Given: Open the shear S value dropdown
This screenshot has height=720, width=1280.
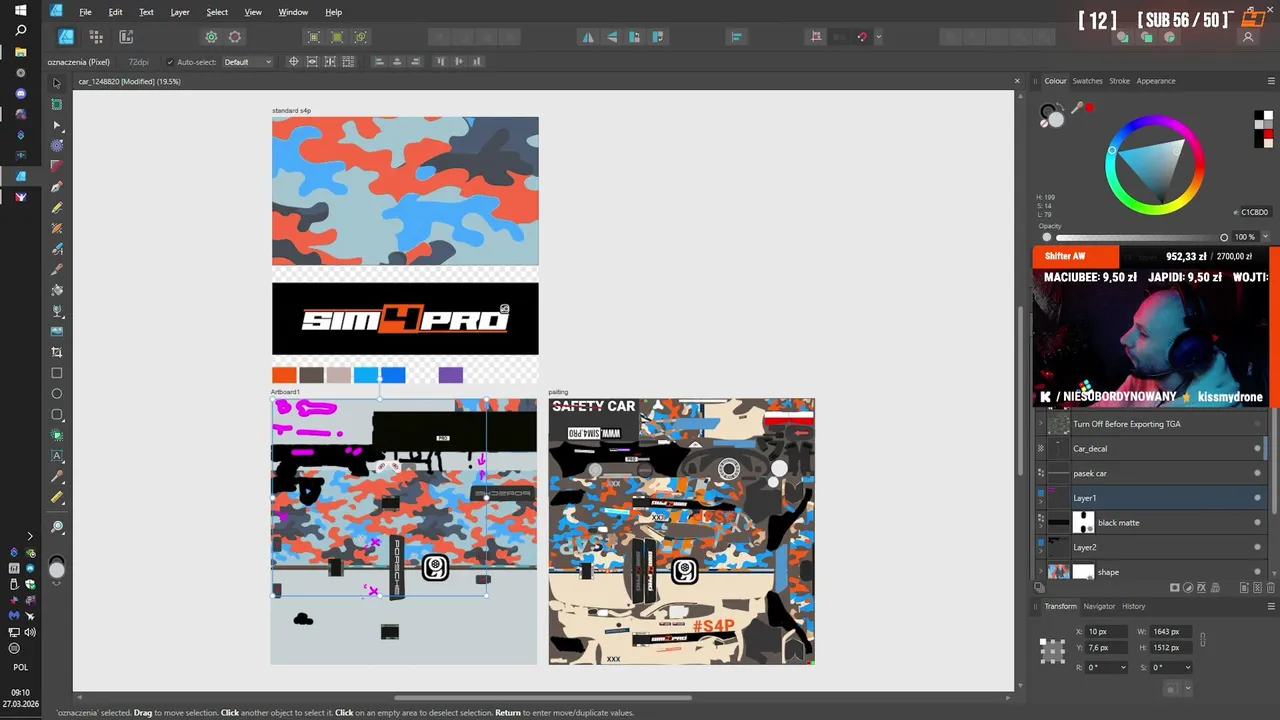Looking at the screenshot, I should (x=1187, y=667).
